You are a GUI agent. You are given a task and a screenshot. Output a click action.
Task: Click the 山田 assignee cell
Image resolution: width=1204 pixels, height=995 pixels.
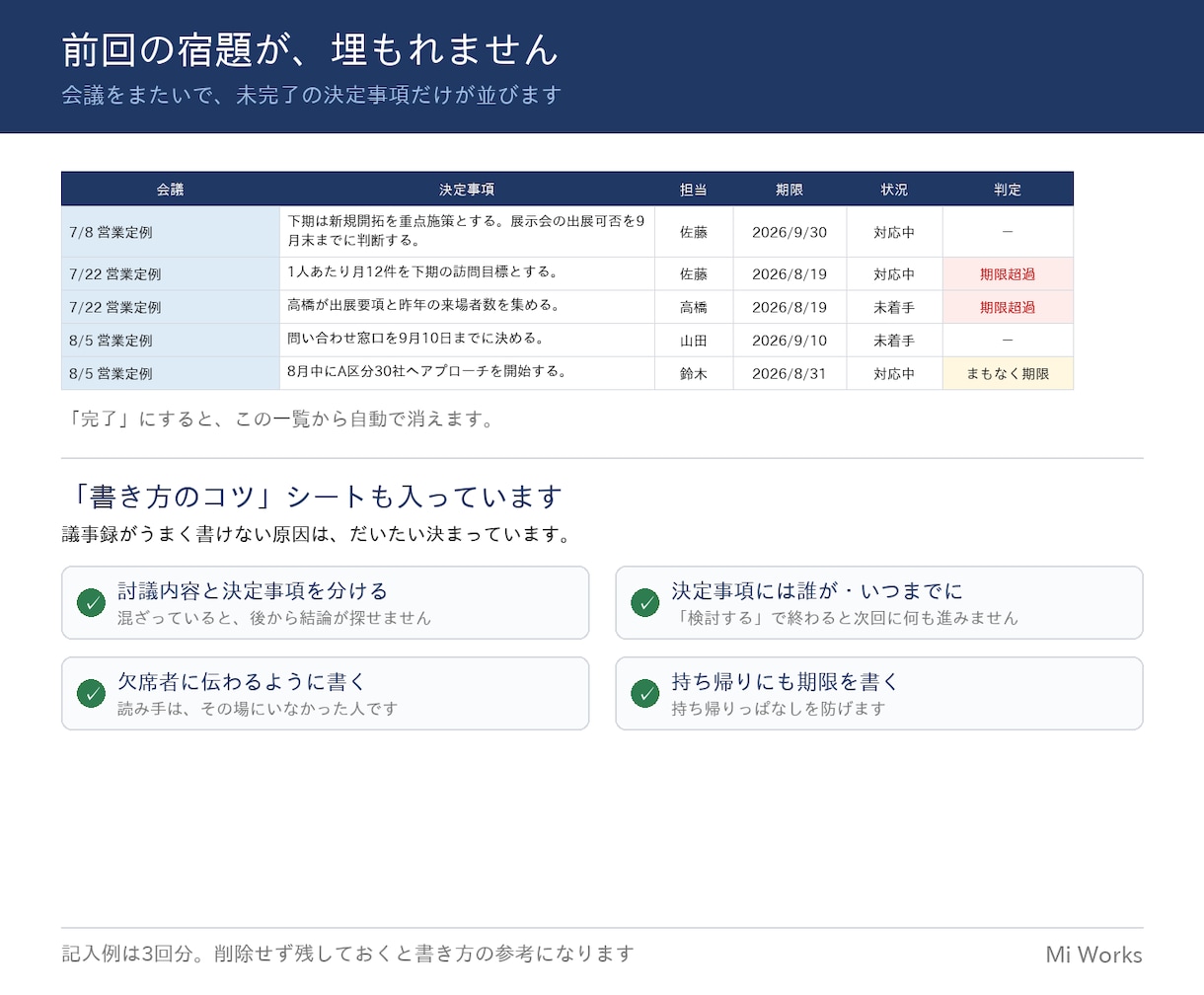pos(694,340)
